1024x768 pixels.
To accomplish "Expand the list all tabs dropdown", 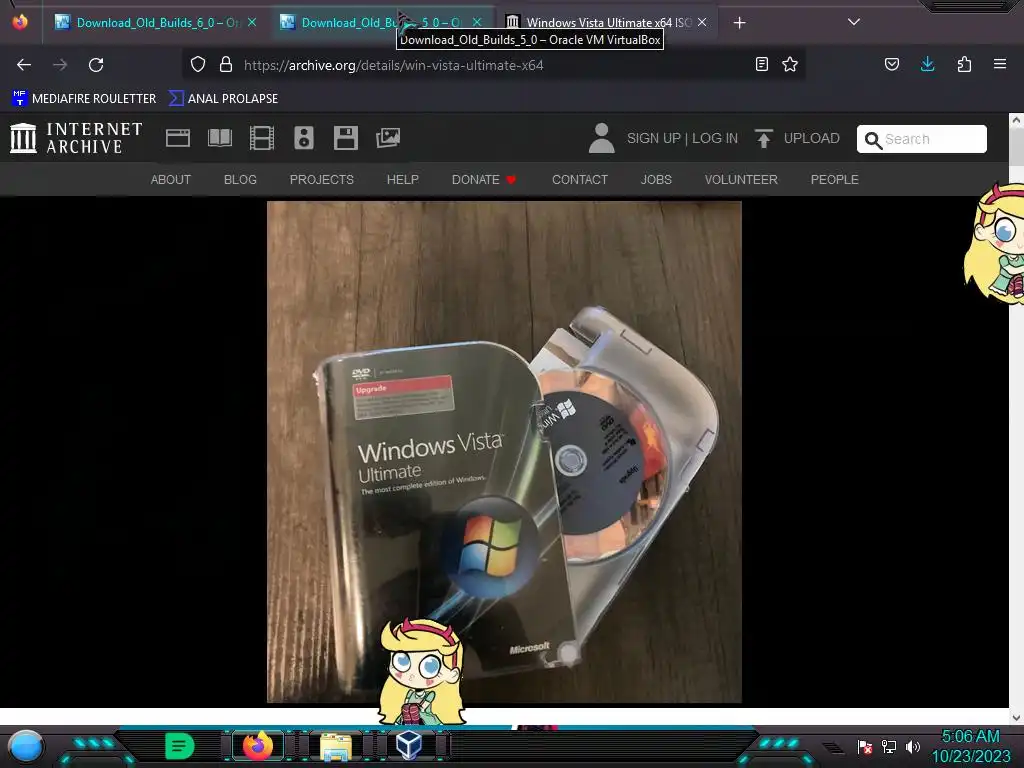I will pos(854,22).
